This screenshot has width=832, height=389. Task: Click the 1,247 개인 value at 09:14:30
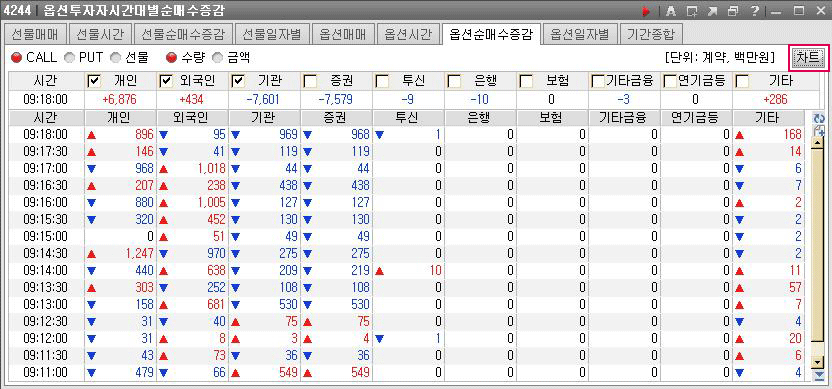[140, 254]
